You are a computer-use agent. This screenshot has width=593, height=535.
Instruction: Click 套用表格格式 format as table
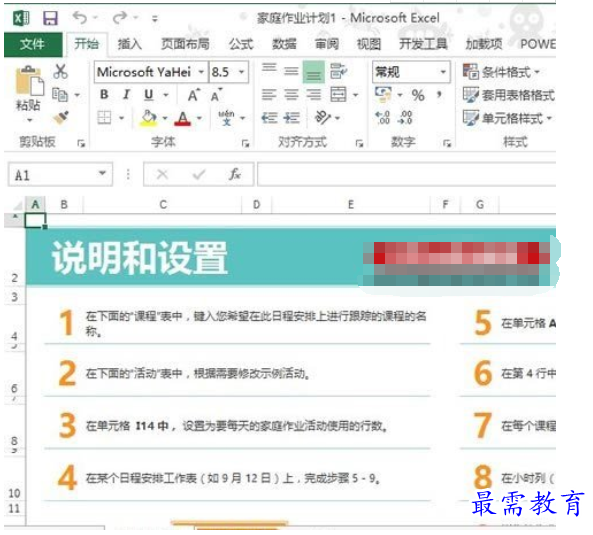(509, 95)
